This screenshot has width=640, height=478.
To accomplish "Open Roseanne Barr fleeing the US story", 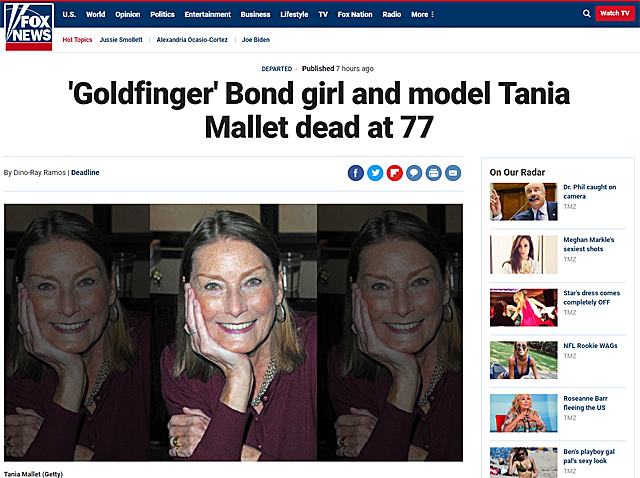I will click(x=585, y=403).
